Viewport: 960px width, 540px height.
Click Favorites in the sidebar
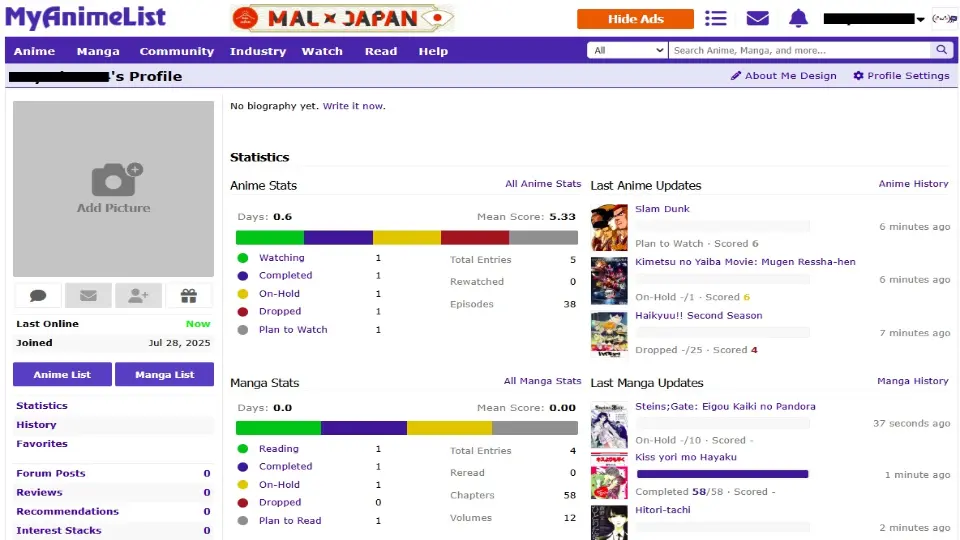pyautogui.click(x=42, y=443)
